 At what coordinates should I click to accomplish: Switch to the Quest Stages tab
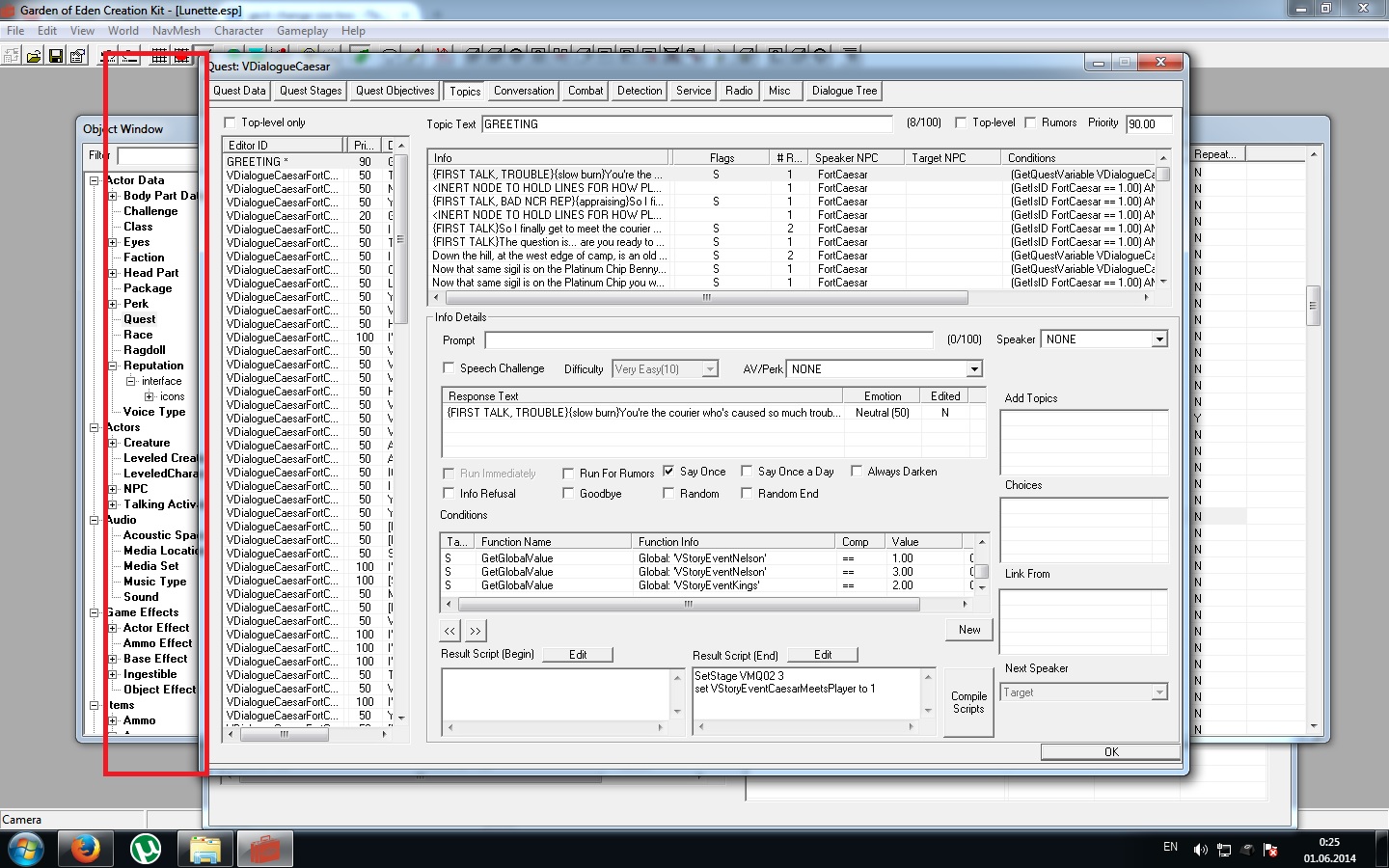click(310, 91)
